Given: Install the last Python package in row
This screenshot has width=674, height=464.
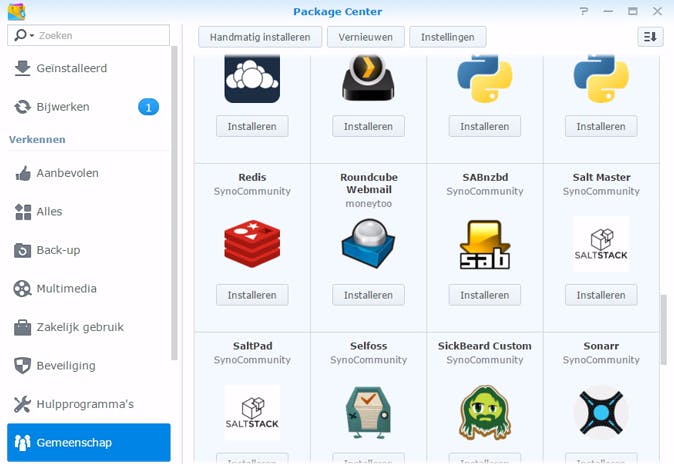Looking at the screenshot, I should [601, 126].
